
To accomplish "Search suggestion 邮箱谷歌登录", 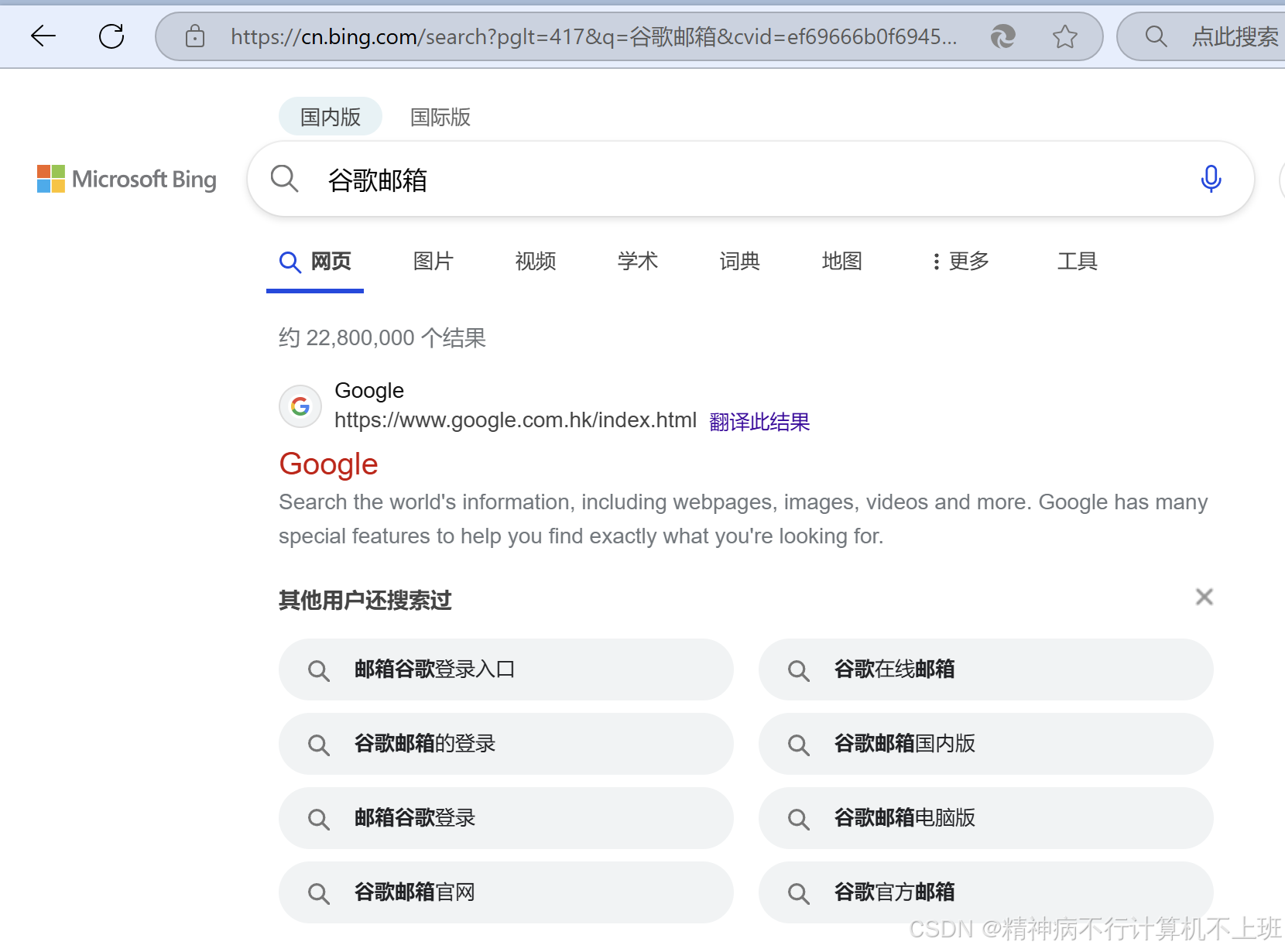I will tap(506, 818).
